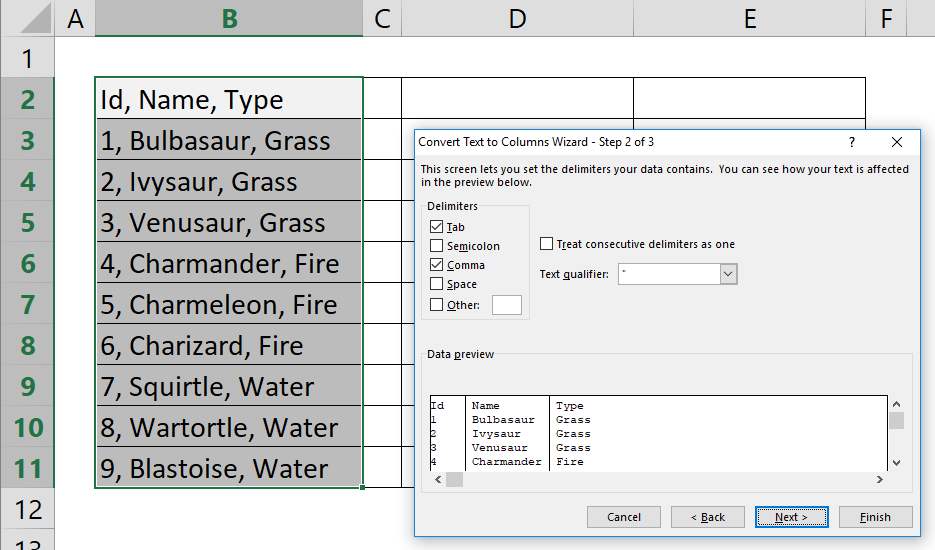Click the Cancel button
Image resolution: width=935 pixels, height=550 pixels.
pyautogui.click(x=624, y=517)
